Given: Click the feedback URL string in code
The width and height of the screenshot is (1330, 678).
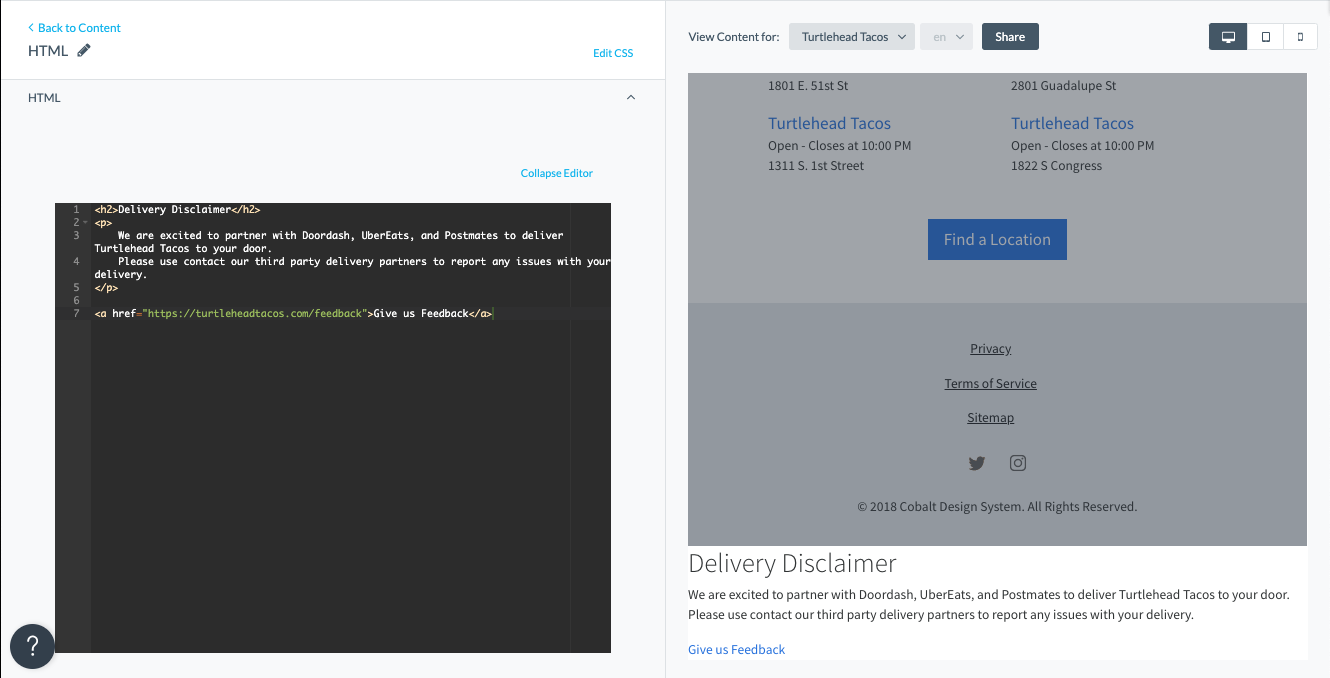Looking at the screenshot, I should pos(254,314).
